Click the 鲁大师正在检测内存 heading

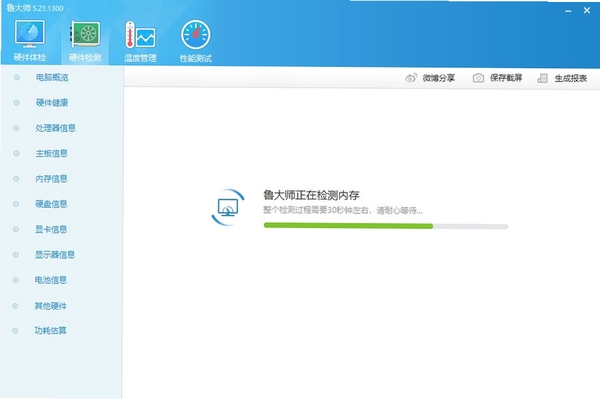click(311, 195)
